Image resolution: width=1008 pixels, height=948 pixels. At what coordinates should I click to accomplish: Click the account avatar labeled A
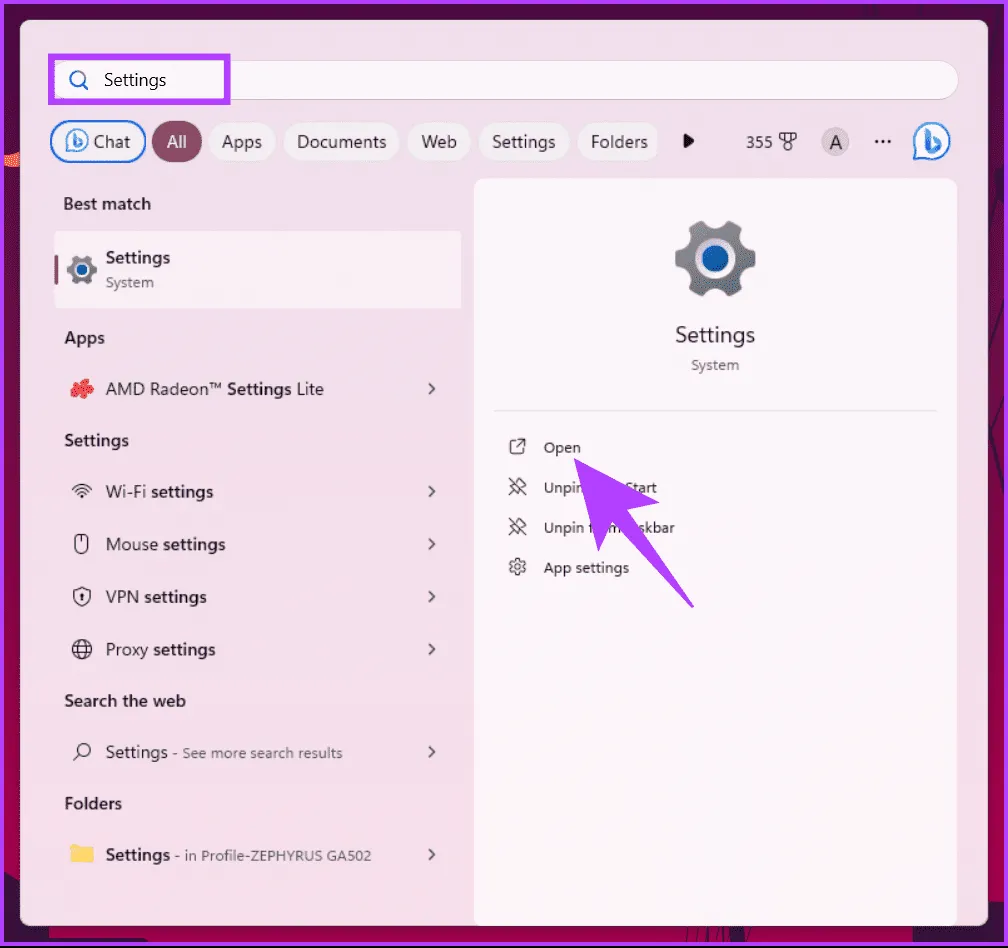pyautogui.click(x=835, y=142)
